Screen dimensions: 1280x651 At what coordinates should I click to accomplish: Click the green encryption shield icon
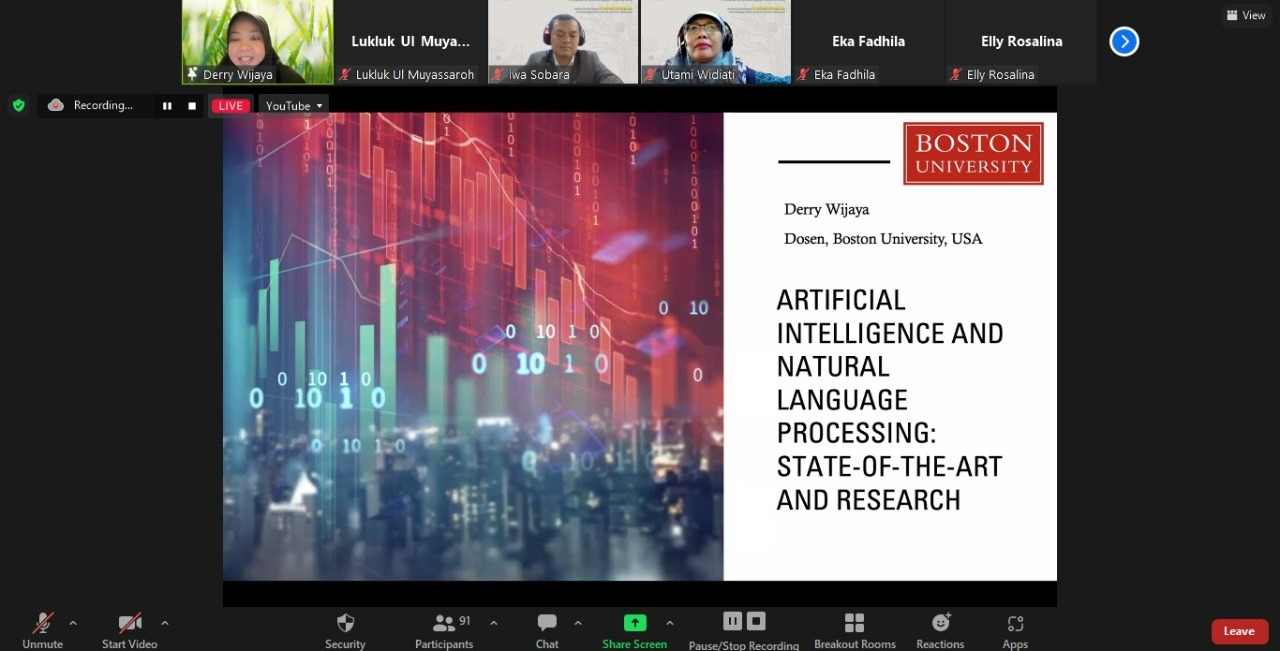[18, 105]
